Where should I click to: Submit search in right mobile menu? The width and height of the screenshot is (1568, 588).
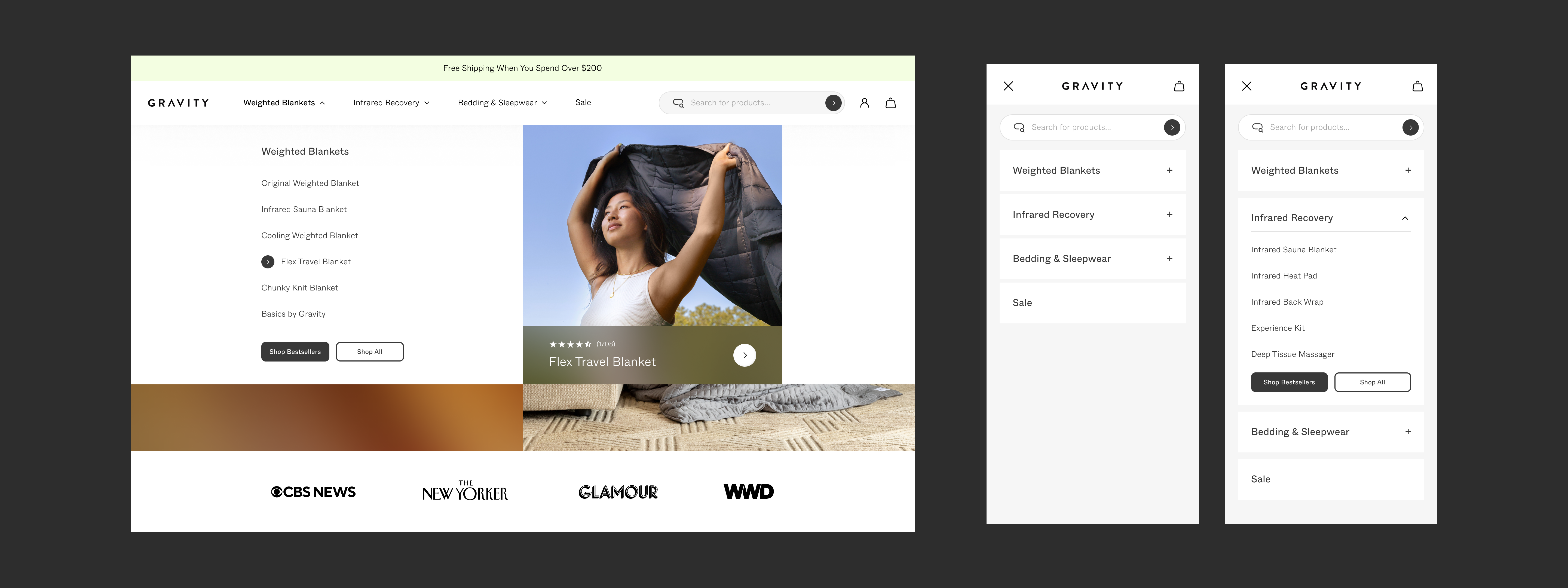coord(1410,127)
